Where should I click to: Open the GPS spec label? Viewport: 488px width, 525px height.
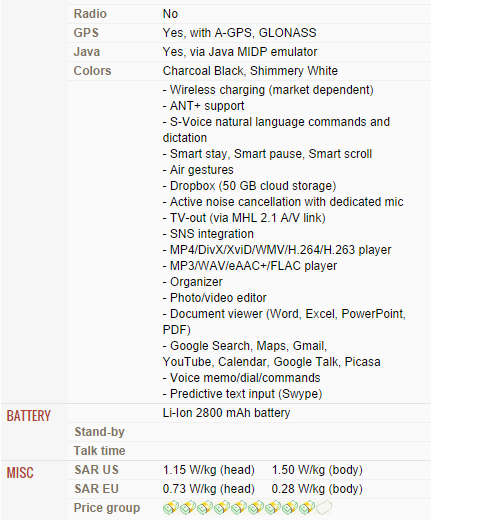click(x=86, y=33)
